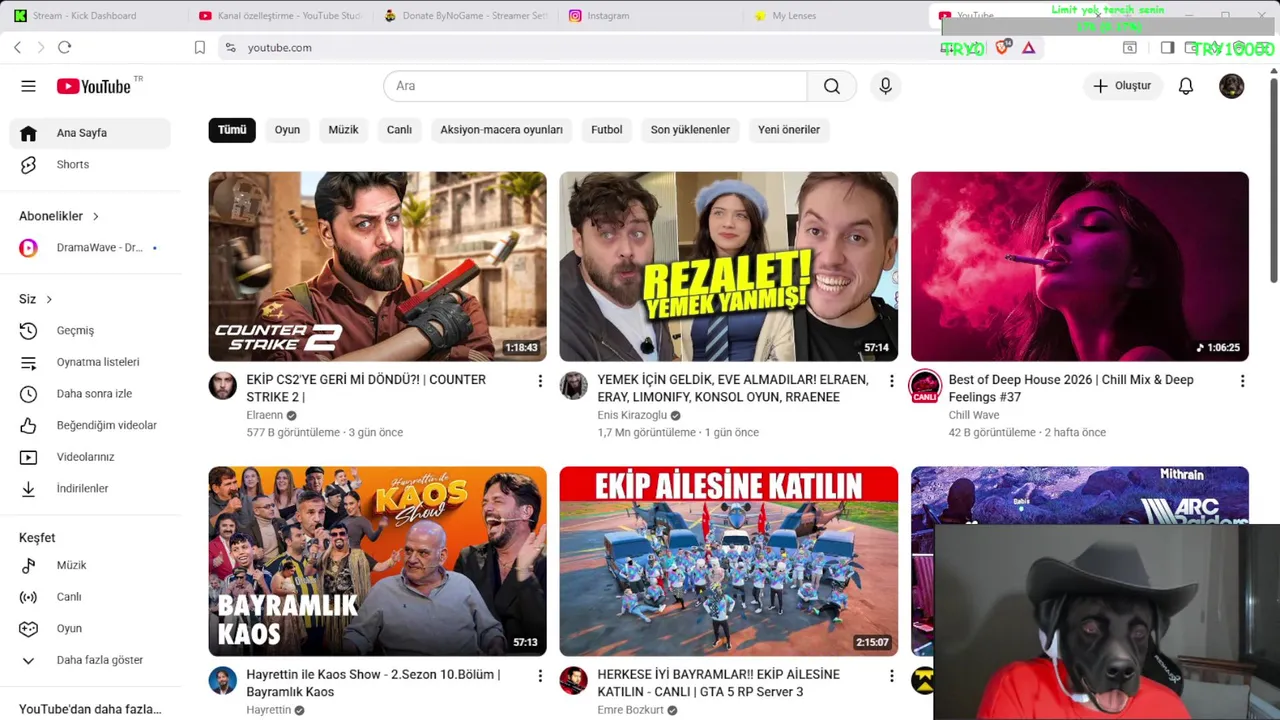Open DramaWave subscription channel

tap(90, 248)
